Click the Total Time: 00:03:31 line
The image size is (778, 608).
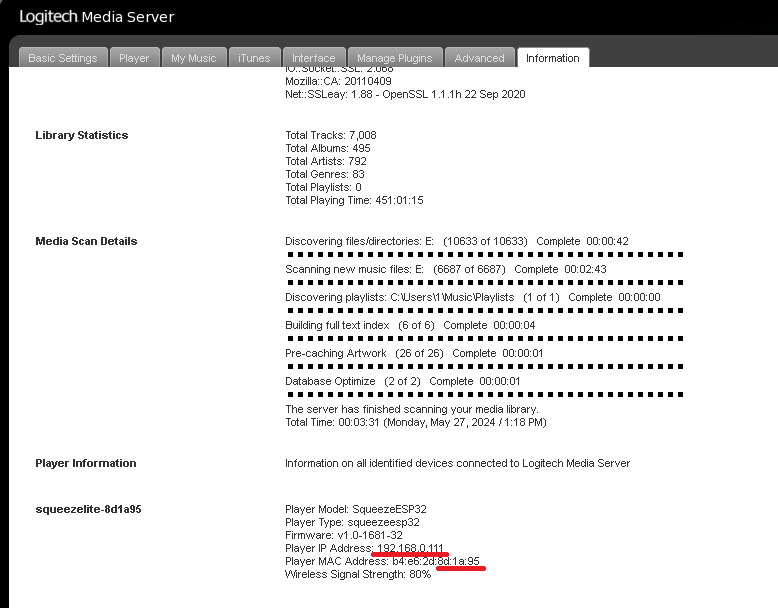[416, 422]
